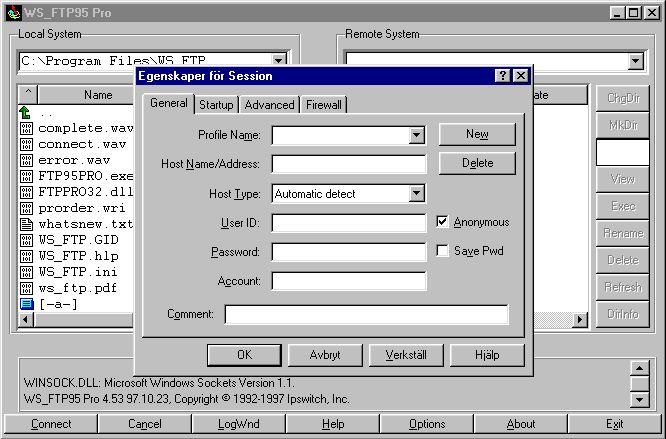Open the Options button

(x=427, y=424)
